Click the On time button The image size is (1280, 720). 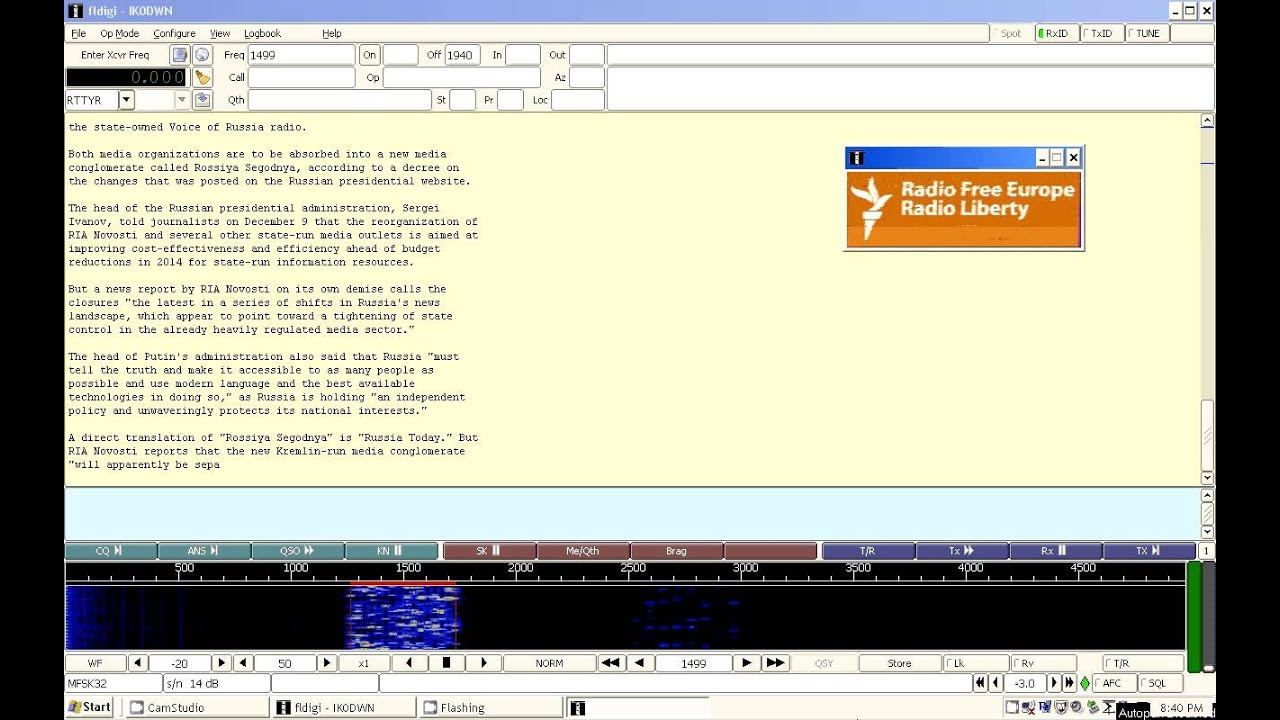point(370,55)
